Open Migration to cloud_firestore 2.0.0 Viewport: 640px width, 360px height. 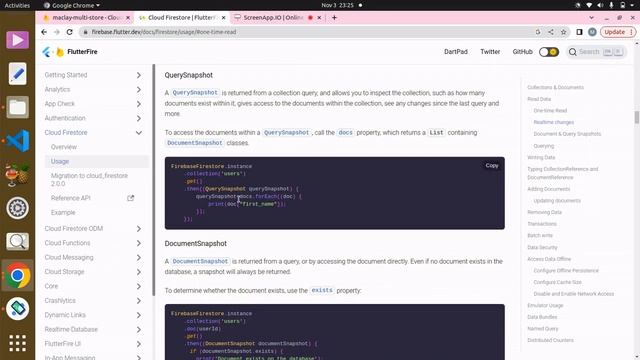coord(89,180)
